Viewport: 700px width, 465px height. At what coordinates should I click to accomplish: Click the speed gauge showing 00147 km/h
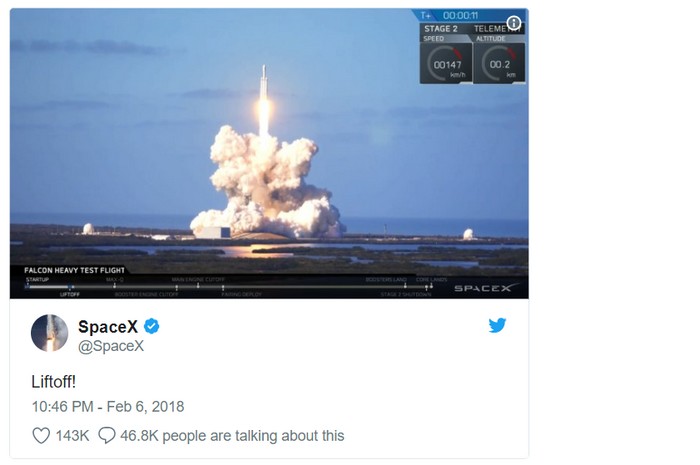pyautogui.click(x=446, y=63)
